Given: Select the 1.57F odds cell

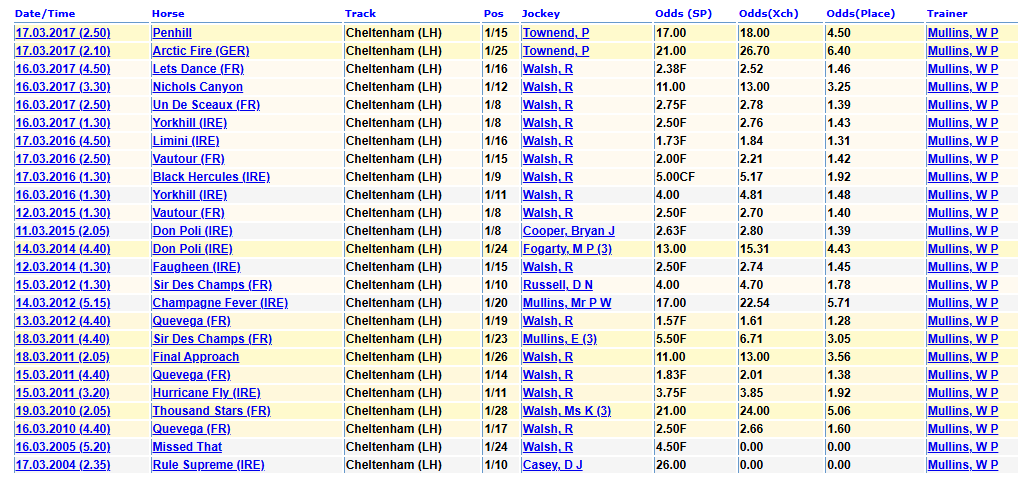Looking at the screenshot, I should click(x=695, y=321).
